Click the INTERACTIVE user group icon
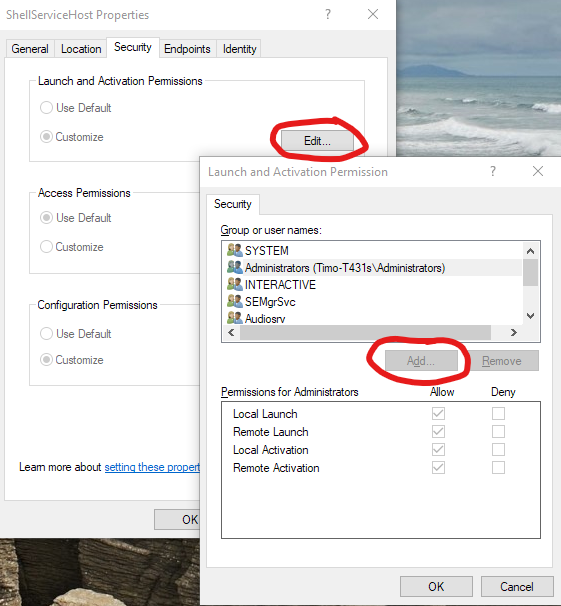 click(x=234, y=284)
